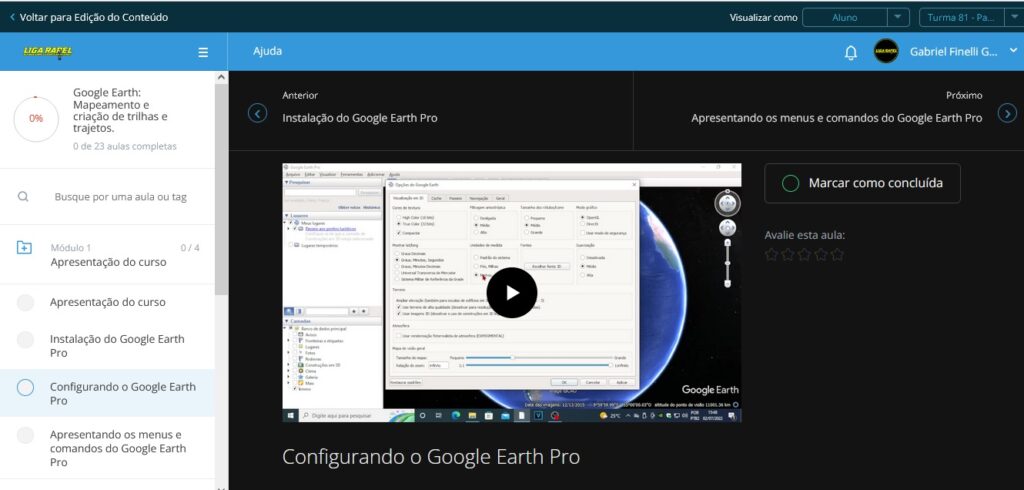Click the Liga Rafel logo
The image size is (1024, 490).
coord(48,52)
